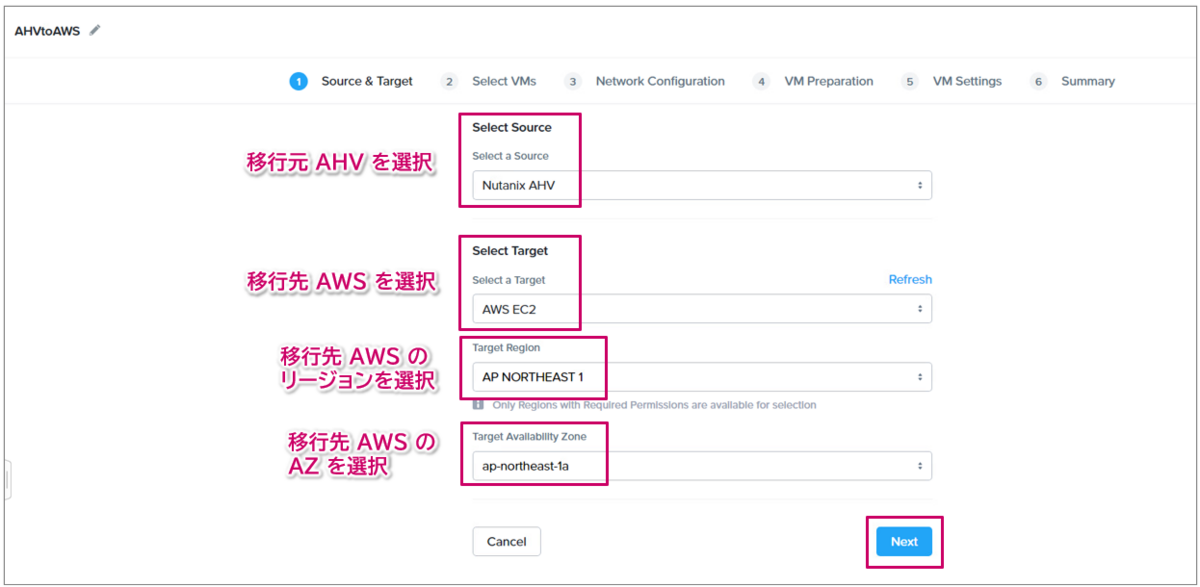Viewport: 1200px width, 587px height.
Task: Click the Select Source heading
Action: 512,128
